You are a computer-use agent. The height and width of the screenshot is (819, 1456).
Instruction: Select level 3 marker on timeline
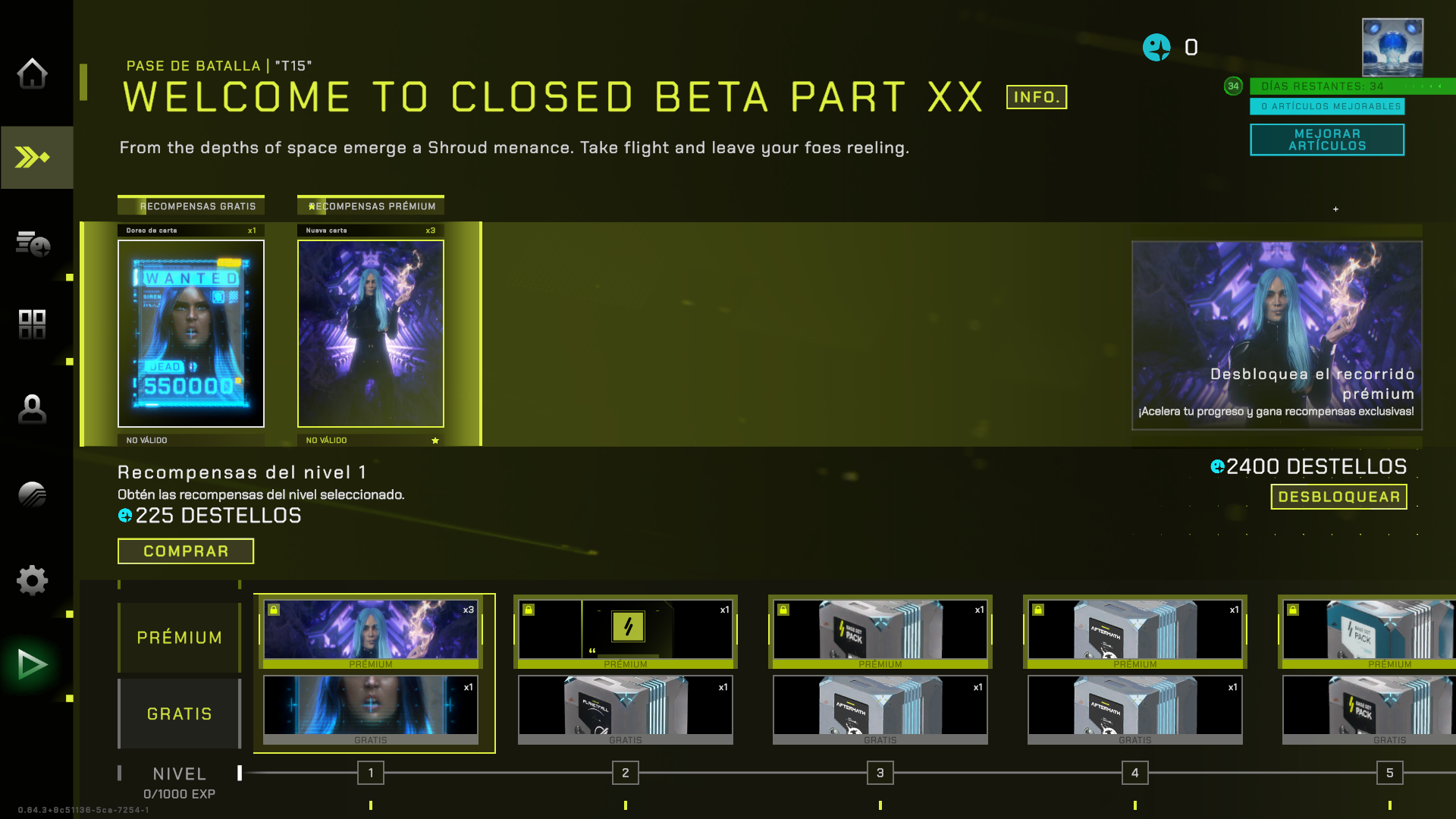click(880, 773)
